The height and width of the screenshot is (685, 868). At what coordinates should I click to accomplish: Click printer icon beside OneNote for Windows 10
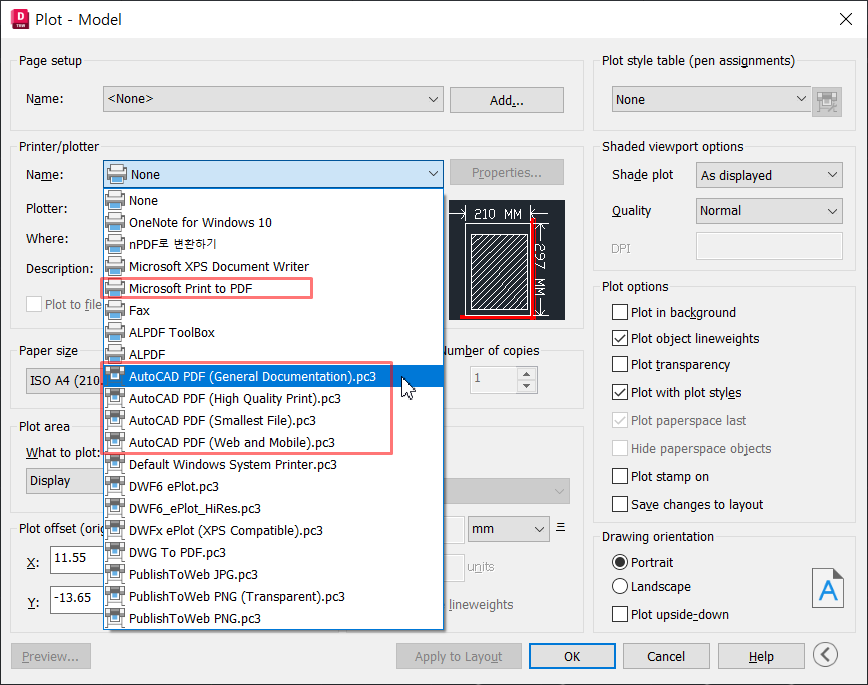coord(115,223)
